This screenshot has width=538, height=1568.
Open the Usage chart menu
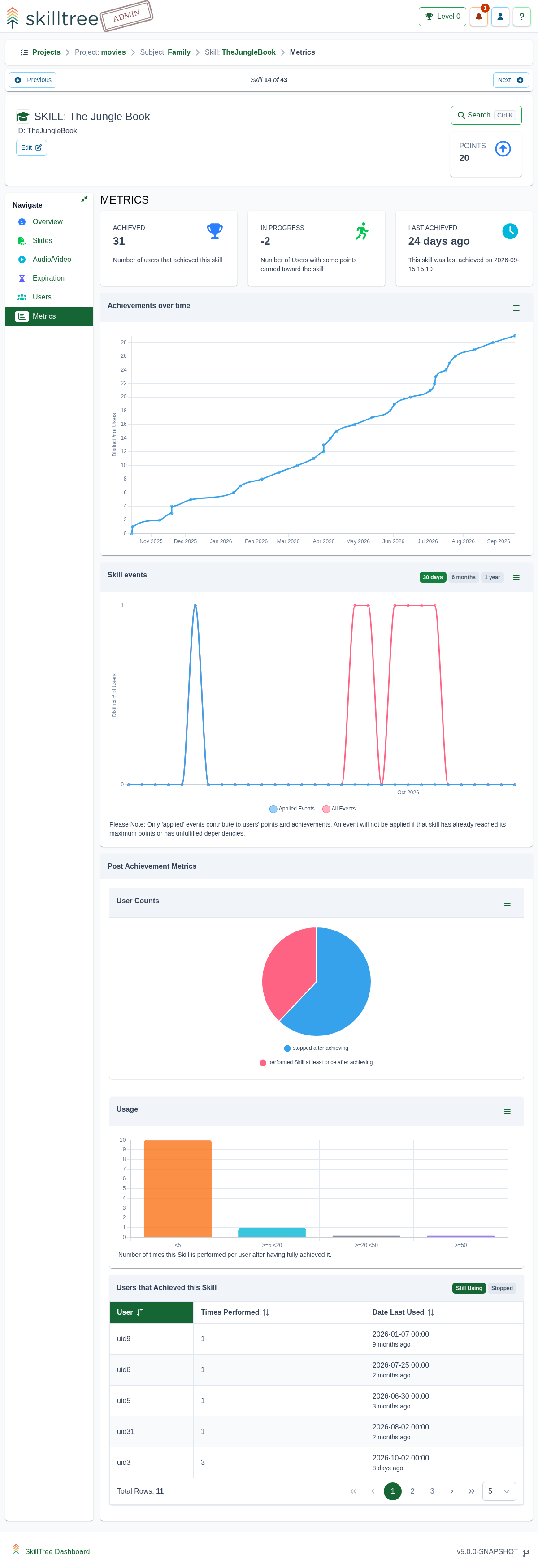click(x=507, y=1112)
